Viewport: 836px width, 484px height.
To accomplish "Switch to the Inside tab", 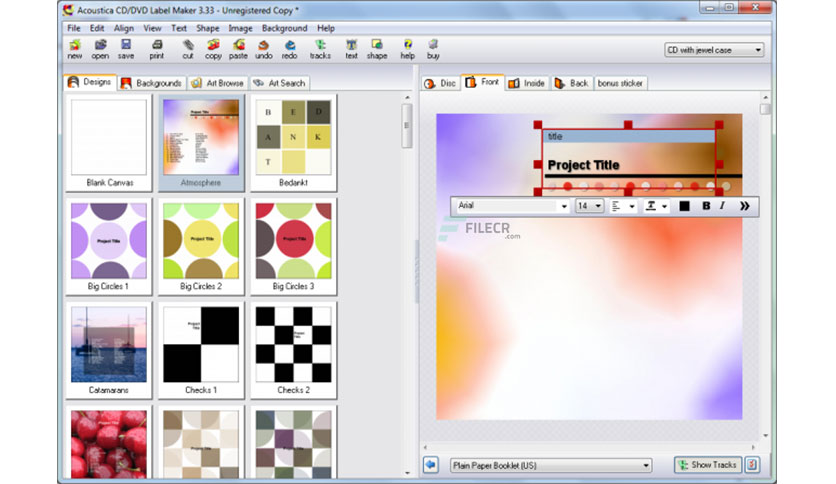I will 526,83.
